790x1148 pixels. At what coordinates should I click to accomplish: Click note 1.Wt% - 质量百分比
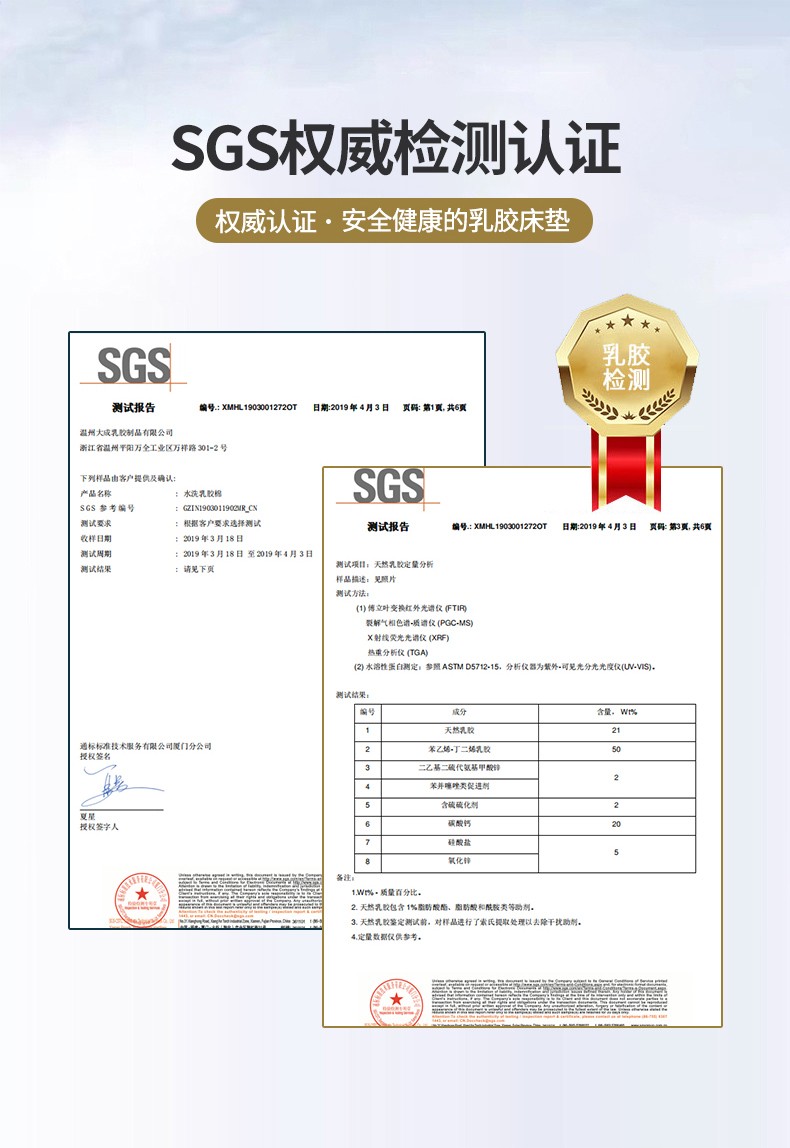[387, 892]
